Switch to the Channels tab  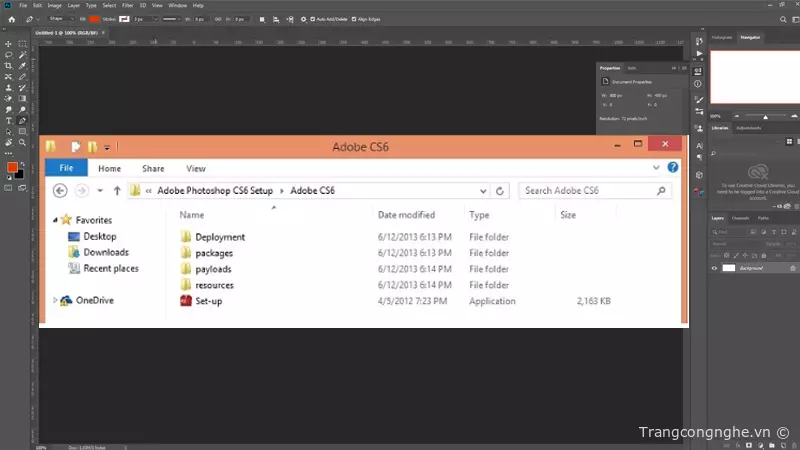click(740, 218)
